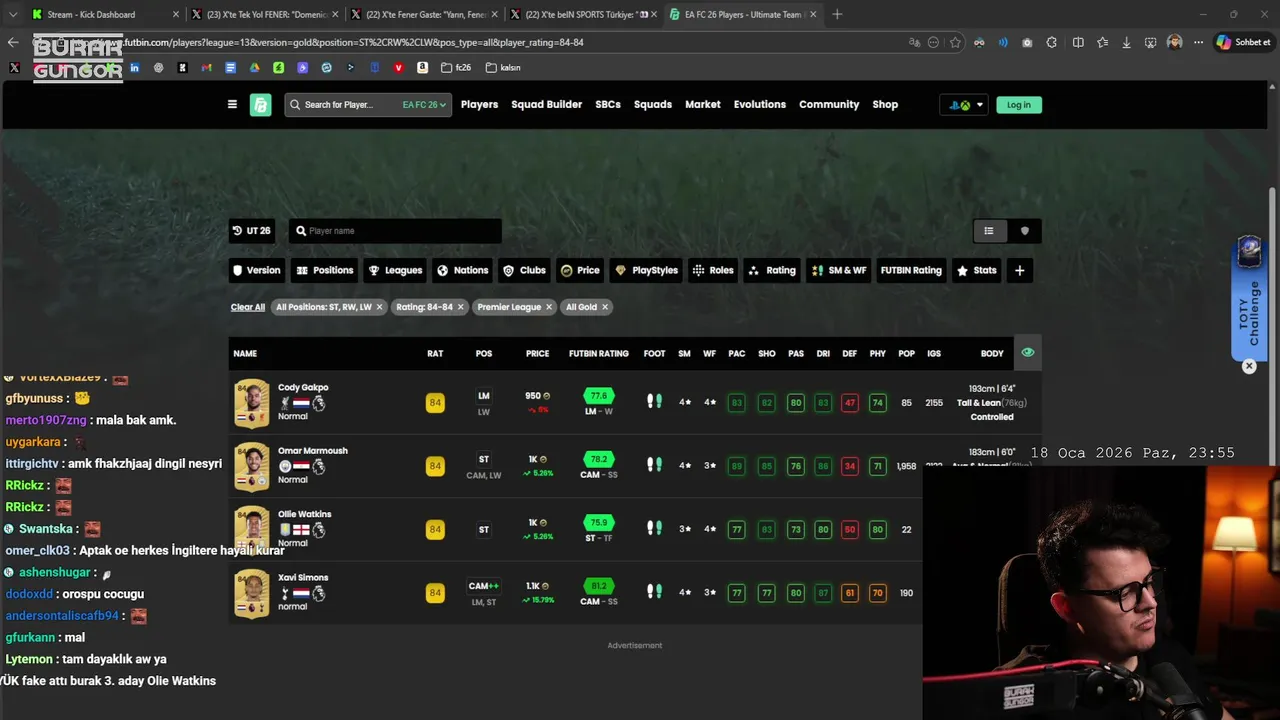Select EA FC 26 game version dropdown
The image size is (1280, 720).
tap(424, 105)
